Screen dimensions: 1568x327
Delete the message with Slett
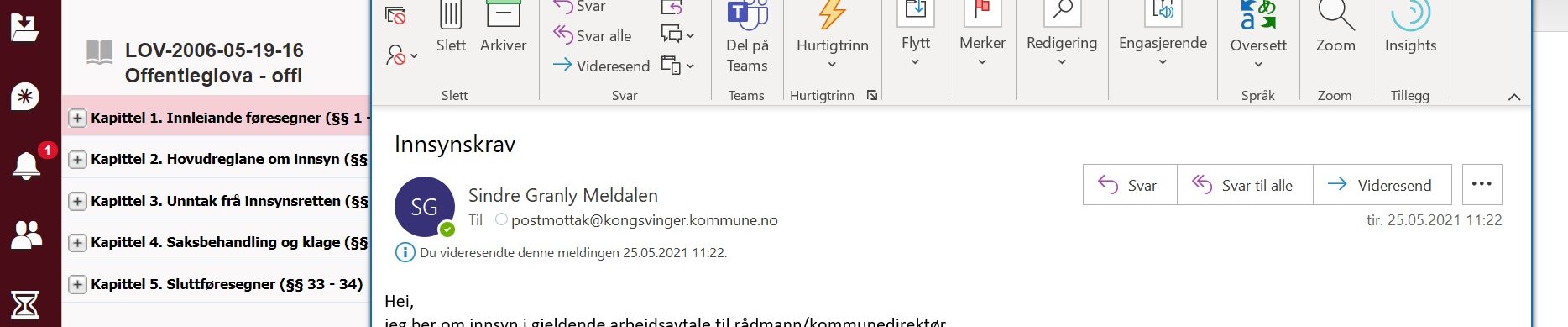(x=451, y=28)
